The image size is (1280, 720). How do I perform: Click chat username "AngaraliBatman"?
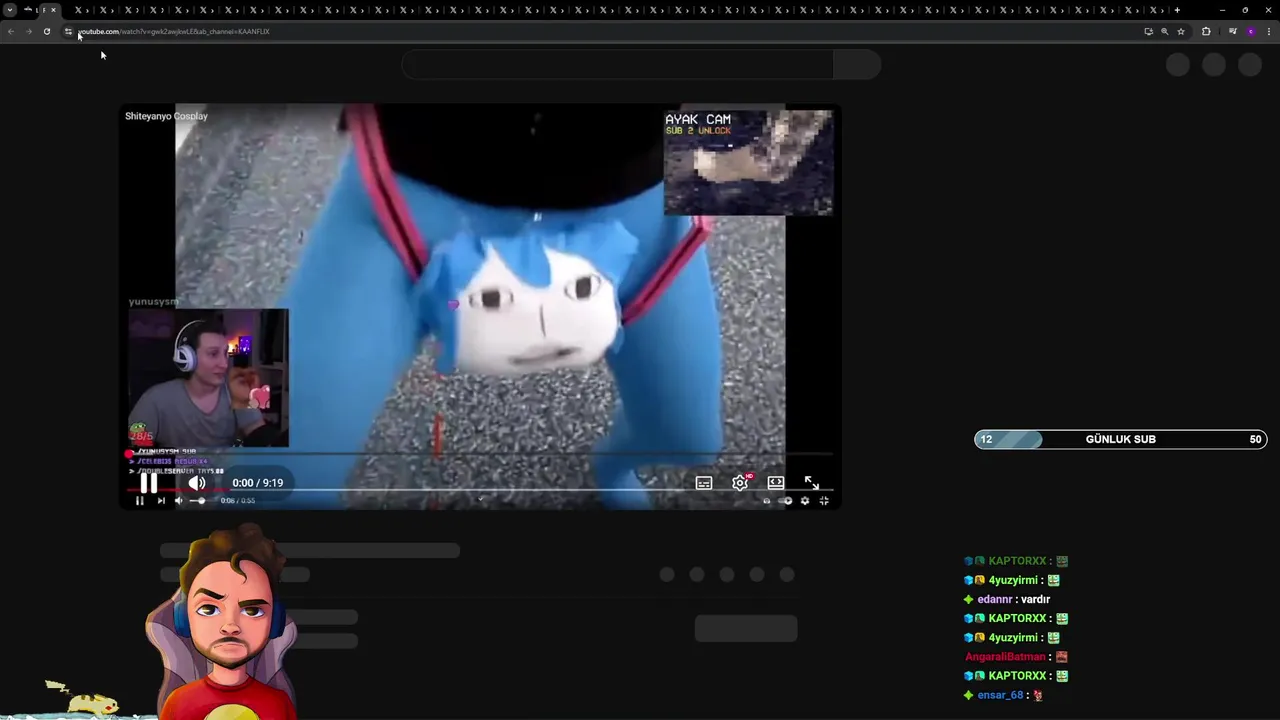coord(1005,657)
